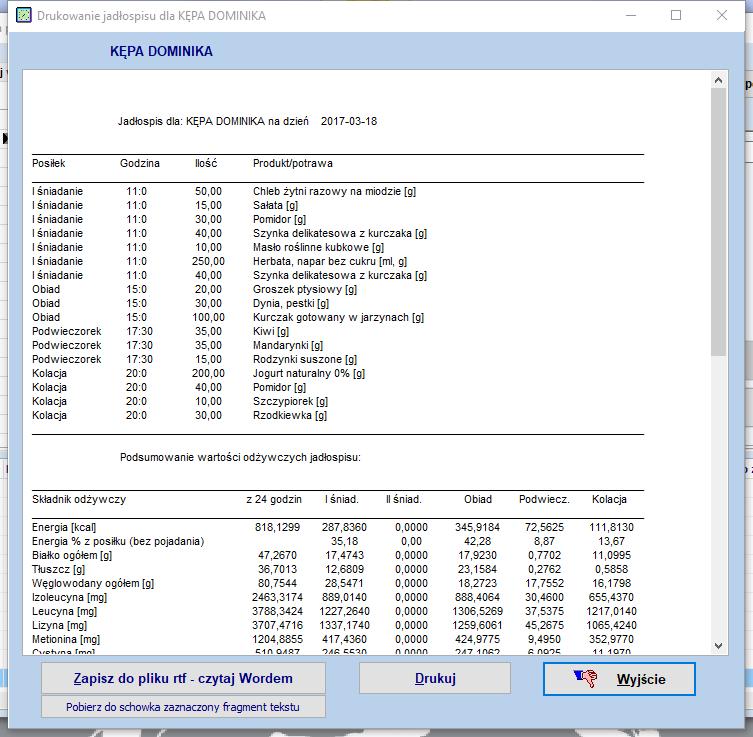
Task: Click Herbata, napar bez cukru [ml, g]
Action: point(330,261)
